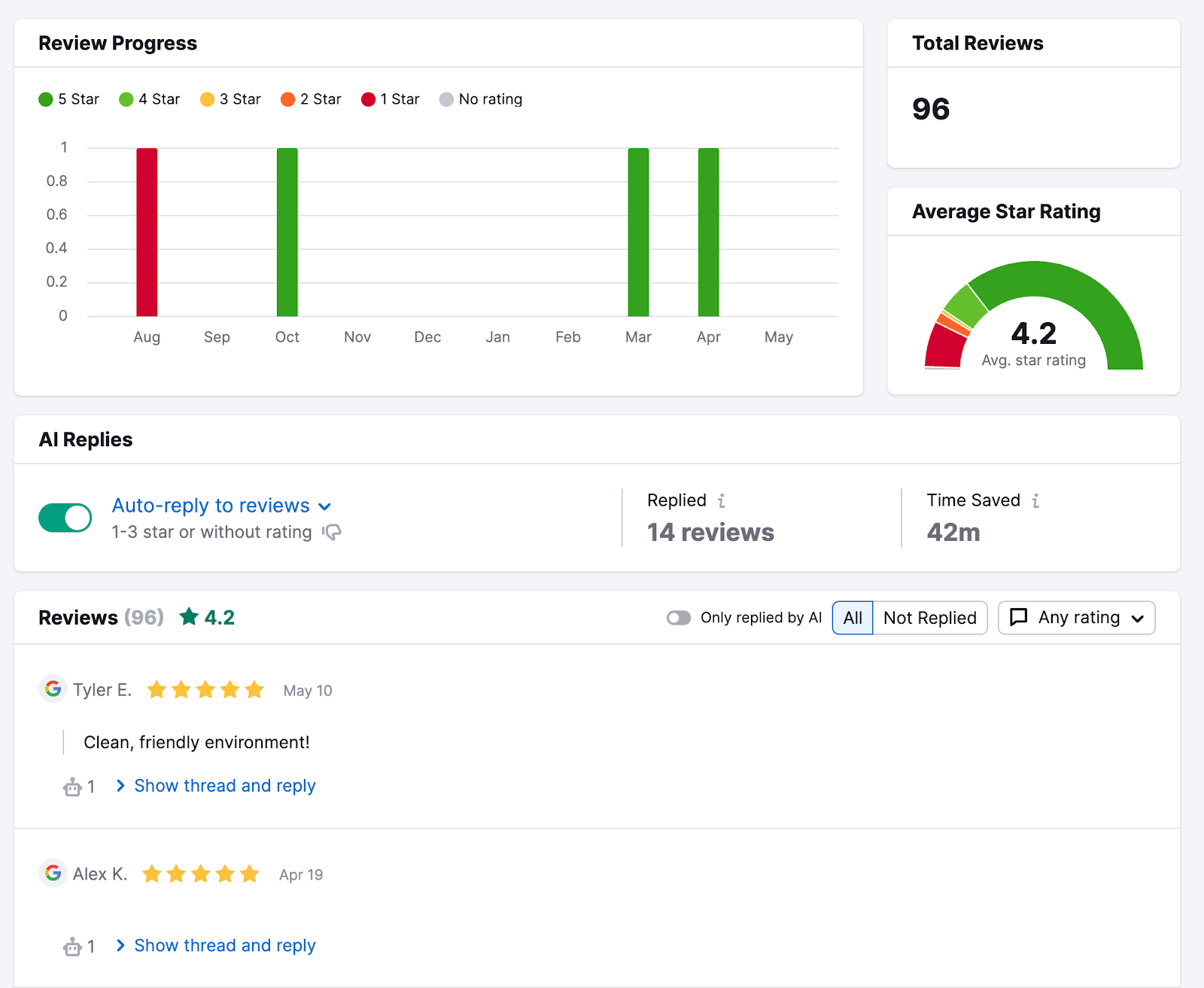Click the fourth star on Tyler E.'s rating

click(230, 689)
